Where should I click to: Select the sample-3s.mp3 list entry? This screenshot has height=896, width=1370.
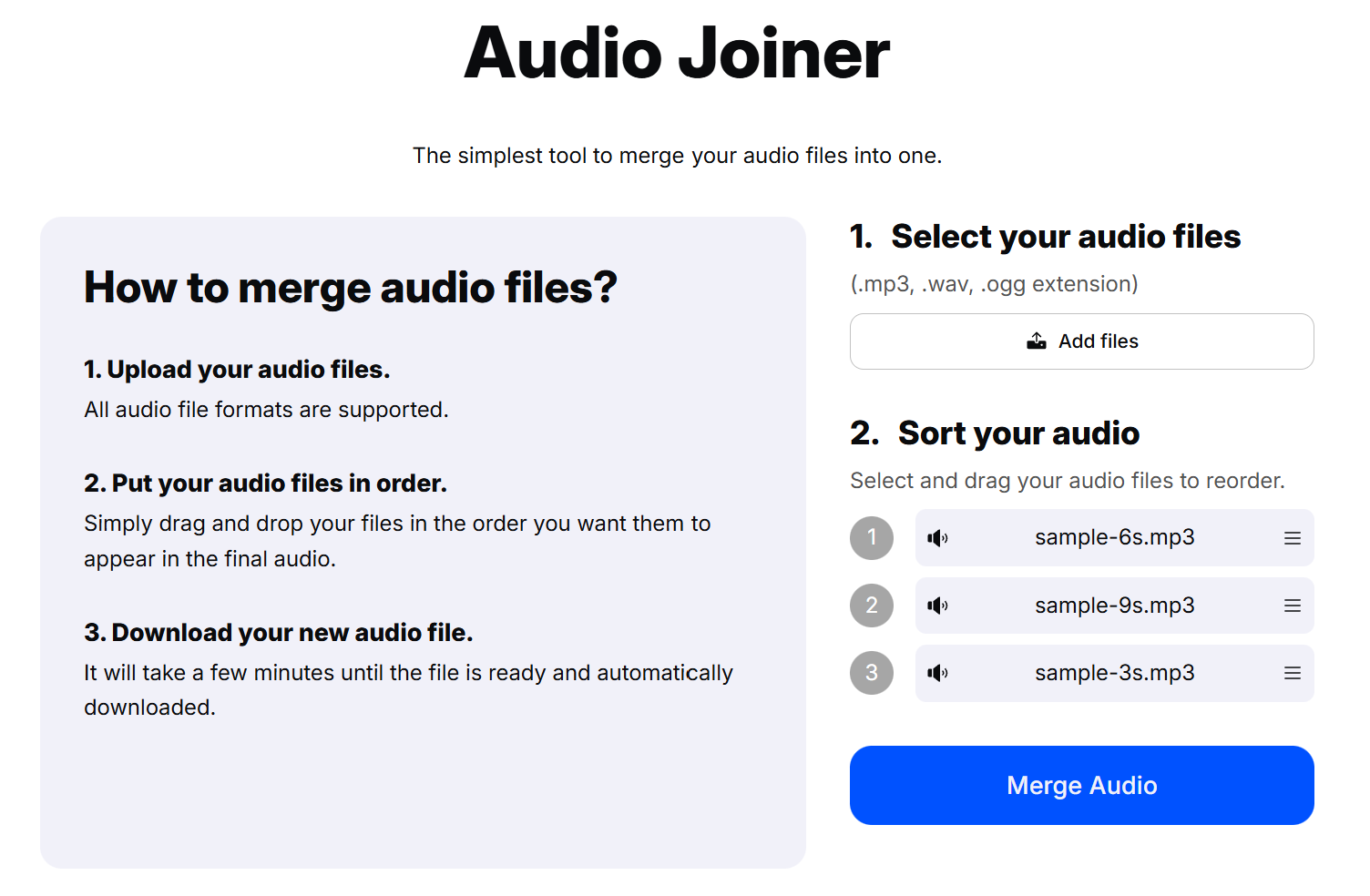click(x=1114, y=673)
